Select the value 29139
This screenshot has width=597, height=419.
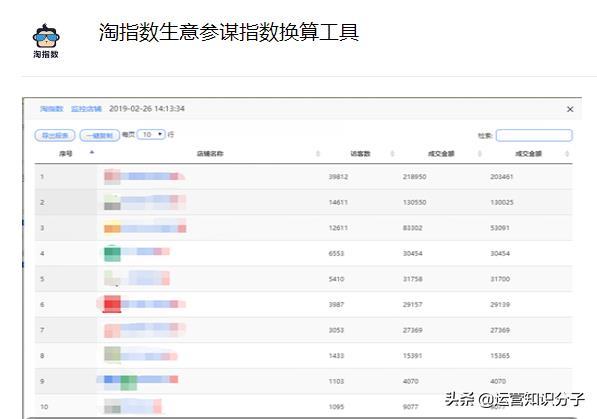click(x=500, y=304)
